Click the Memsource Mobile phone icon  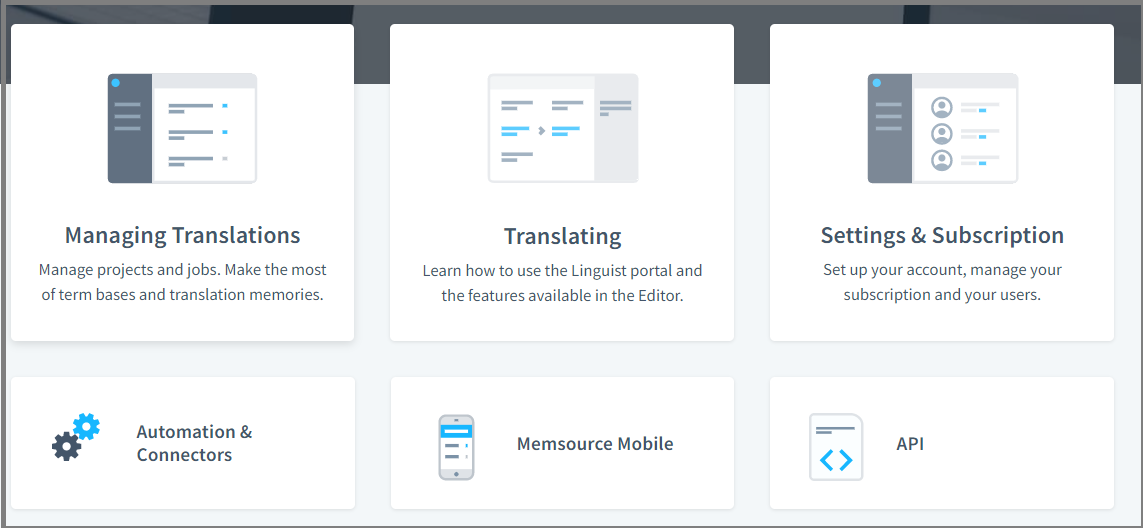pos(456,446)
